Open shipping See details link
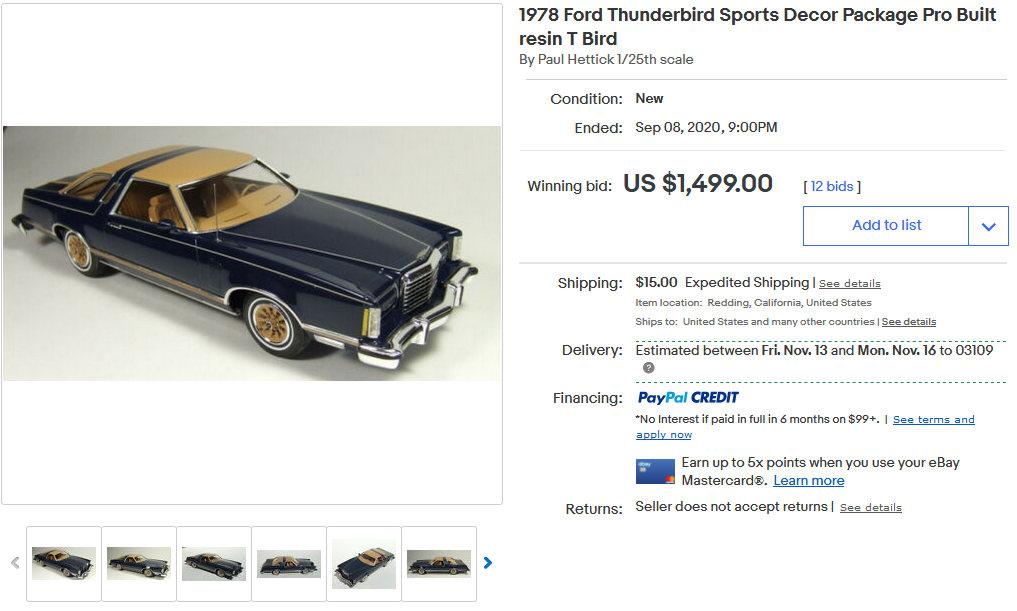1017x611 pixels. pyautogui.click(x=849, y=283)
